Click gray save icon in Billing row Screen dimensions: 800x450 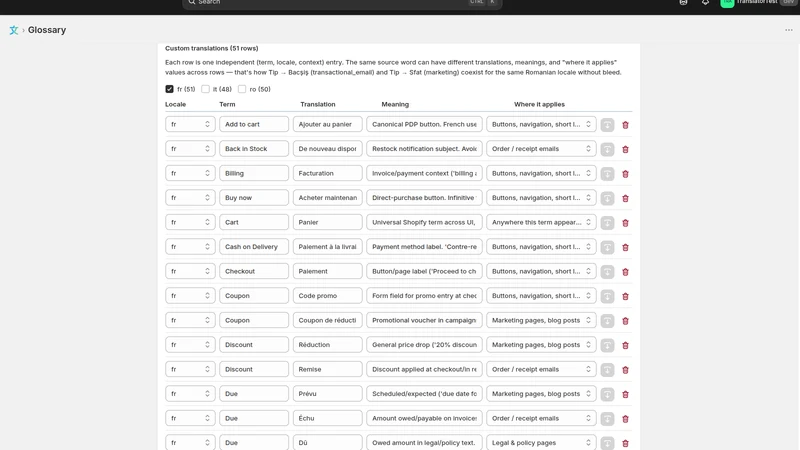click(607, 174)
